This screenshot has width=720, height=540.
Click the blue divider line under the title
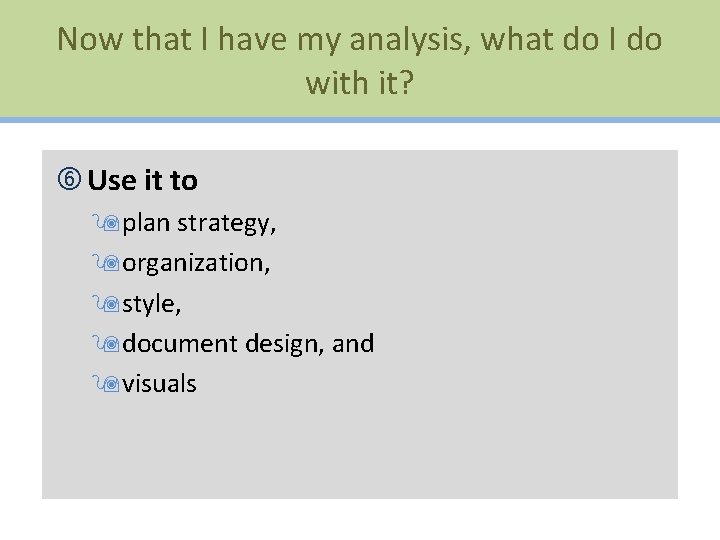(x=359, y=119)
